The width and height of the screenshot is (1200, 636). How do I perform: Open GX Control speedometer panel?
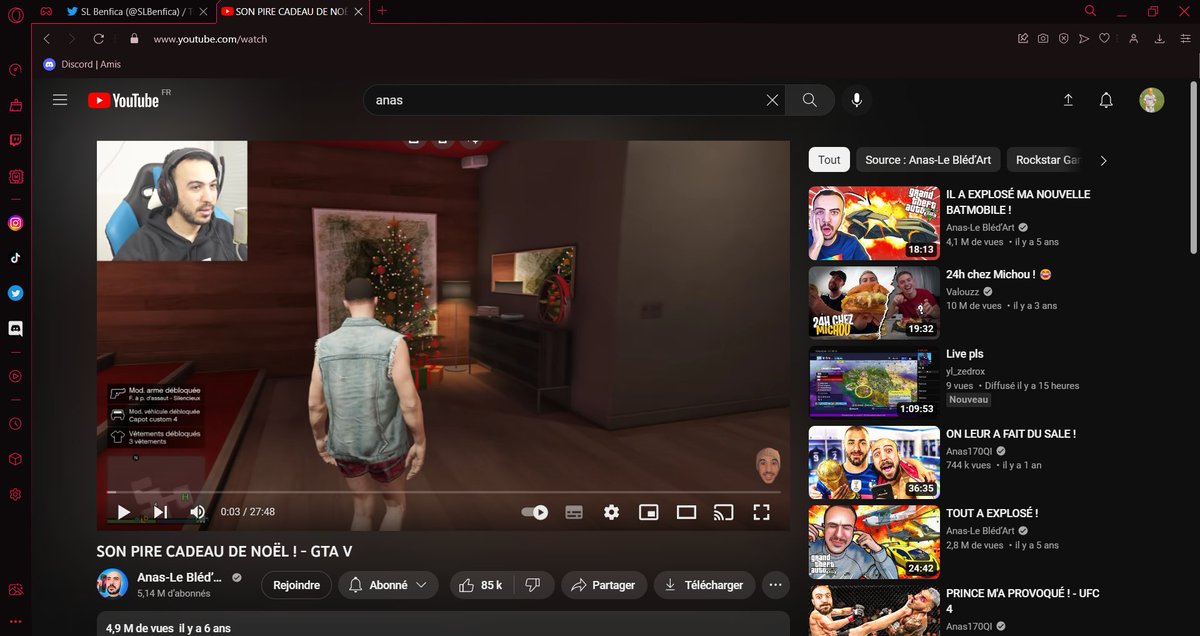click(x=15, y=70)
